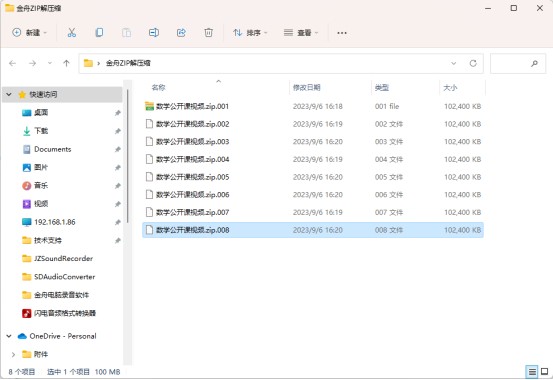Refresh the current folder view
This screenshot has width=553, height=380.
tap(473, 63)
